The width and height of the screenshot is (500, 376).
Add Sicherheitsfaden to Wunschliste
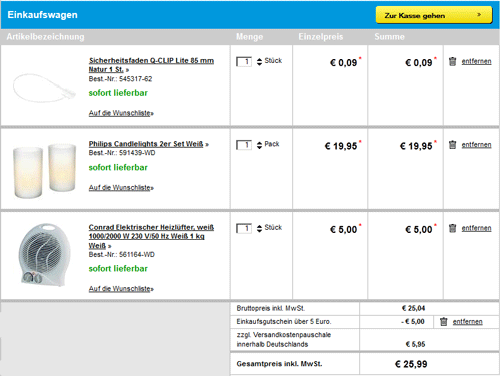(x=121, y=113)
